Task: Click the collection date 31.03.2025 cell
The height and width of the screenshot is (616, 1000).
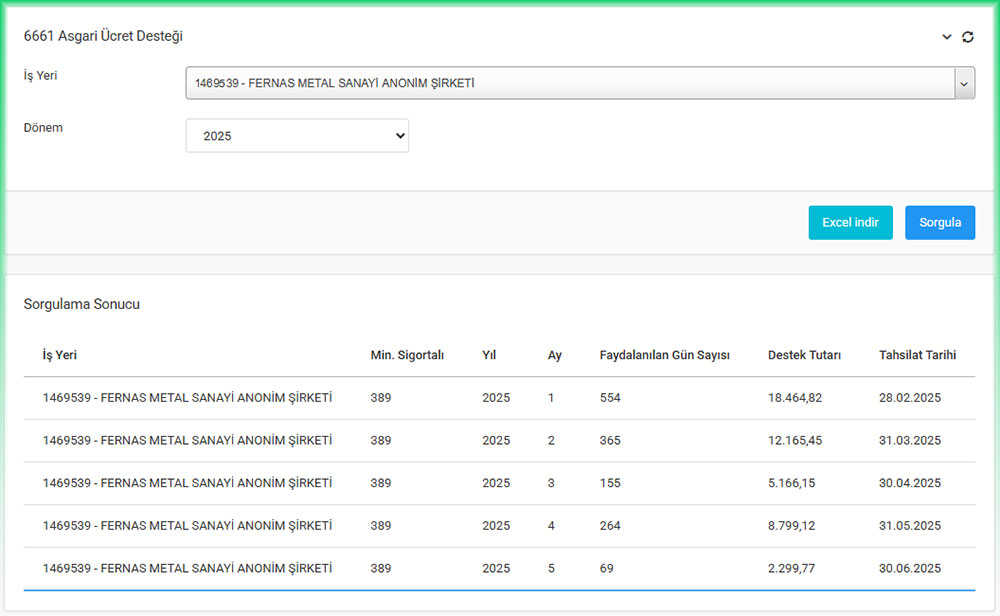Action: pyautogui.click(x=910, y=441)
